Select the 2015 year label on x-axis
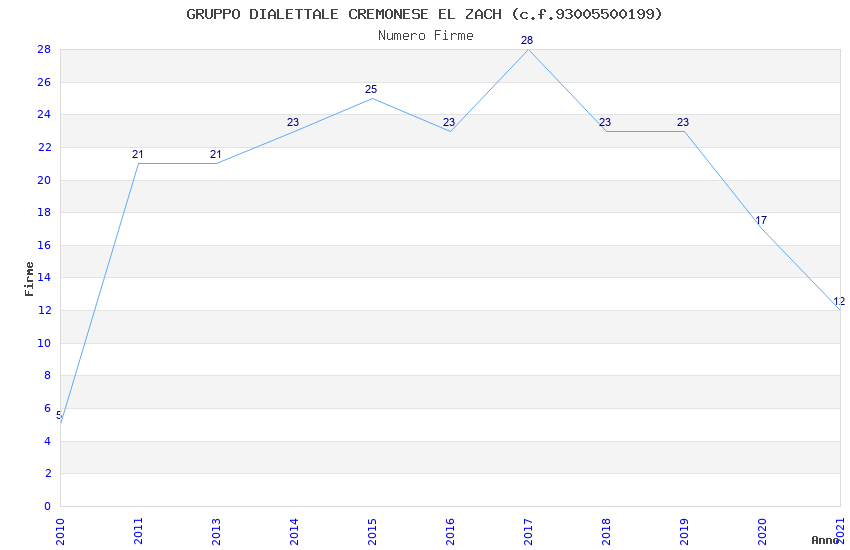Image resolution: width=850 pixels, height=550 pixels. point(372,532)
